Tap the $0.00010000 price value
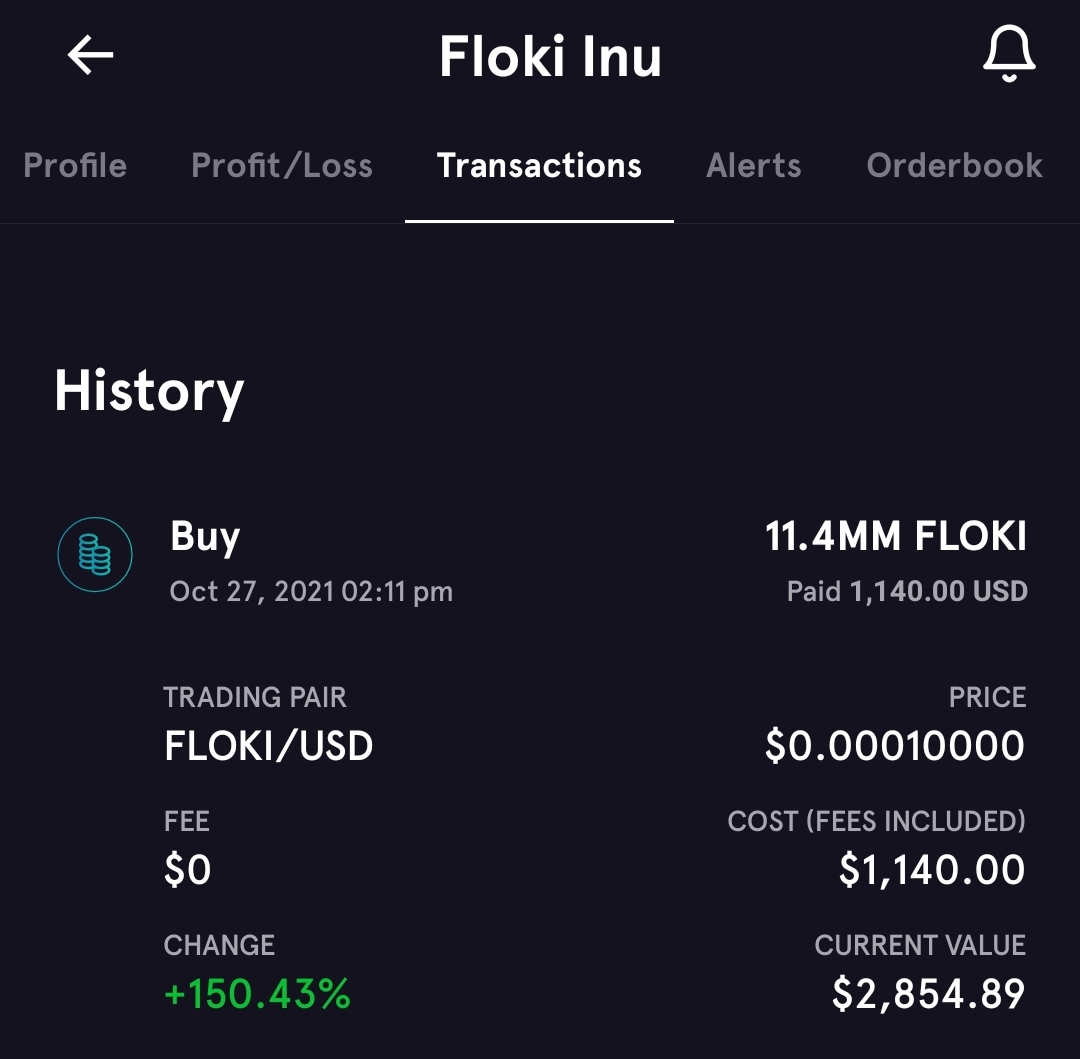The height and width of the screenshot is (1059, 1080). coord(895,746)
